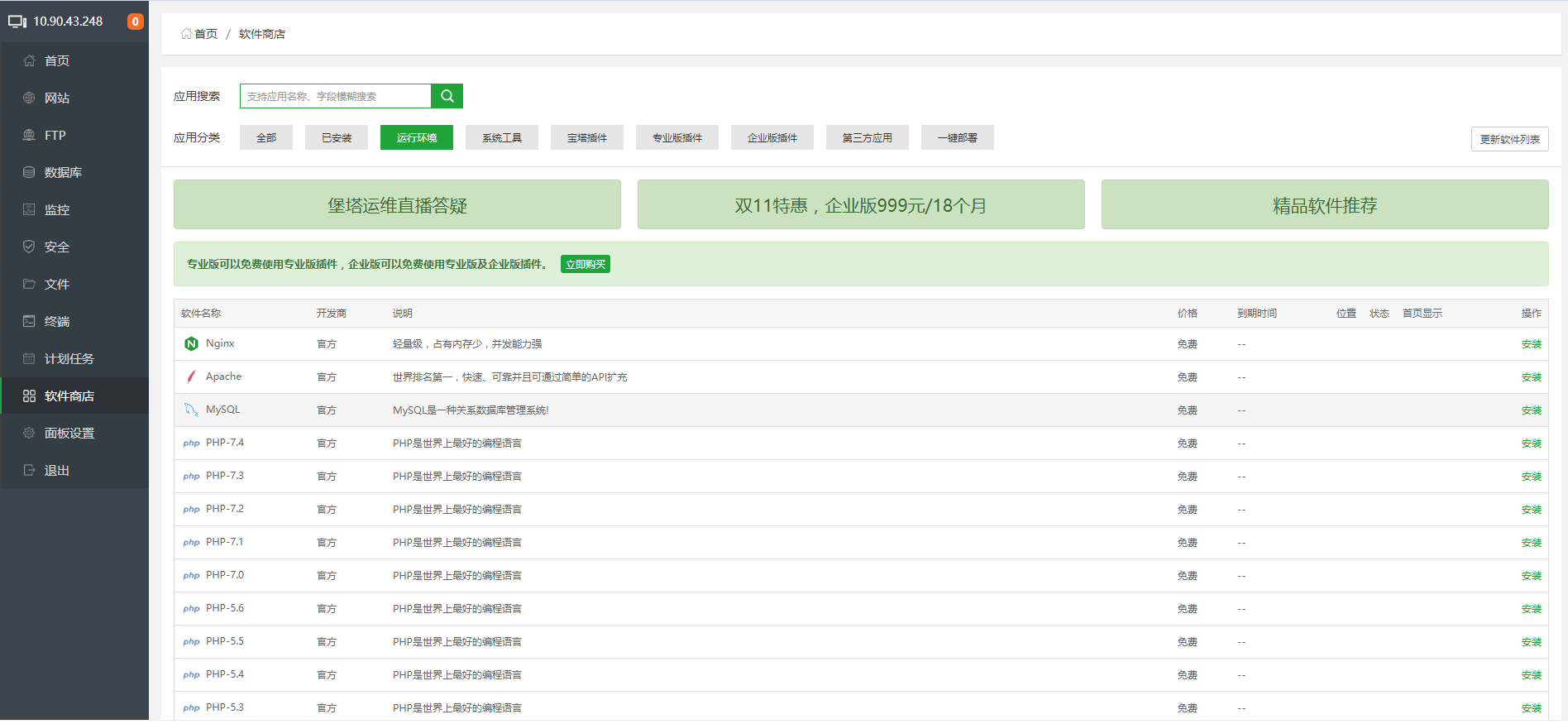1568x724 pixels.
Task: Open the 堡塔运维直播答疑 banner
Action: 397,204
